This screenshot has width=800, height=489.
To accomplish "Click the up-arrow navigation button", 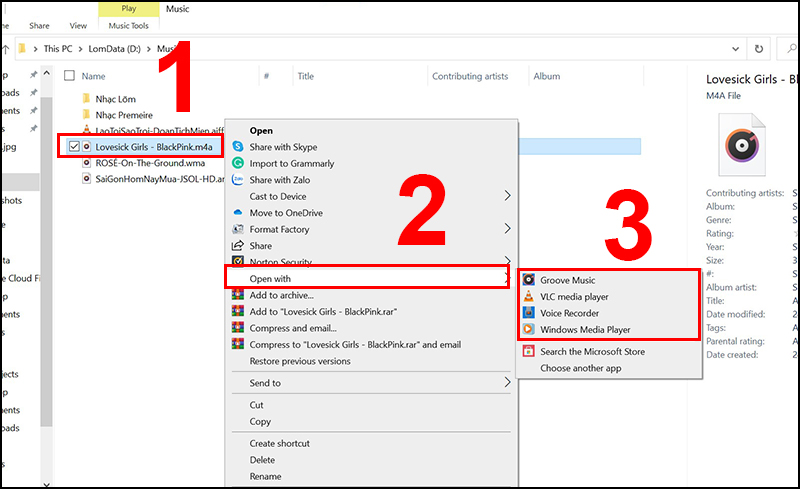I will point(6,49).
